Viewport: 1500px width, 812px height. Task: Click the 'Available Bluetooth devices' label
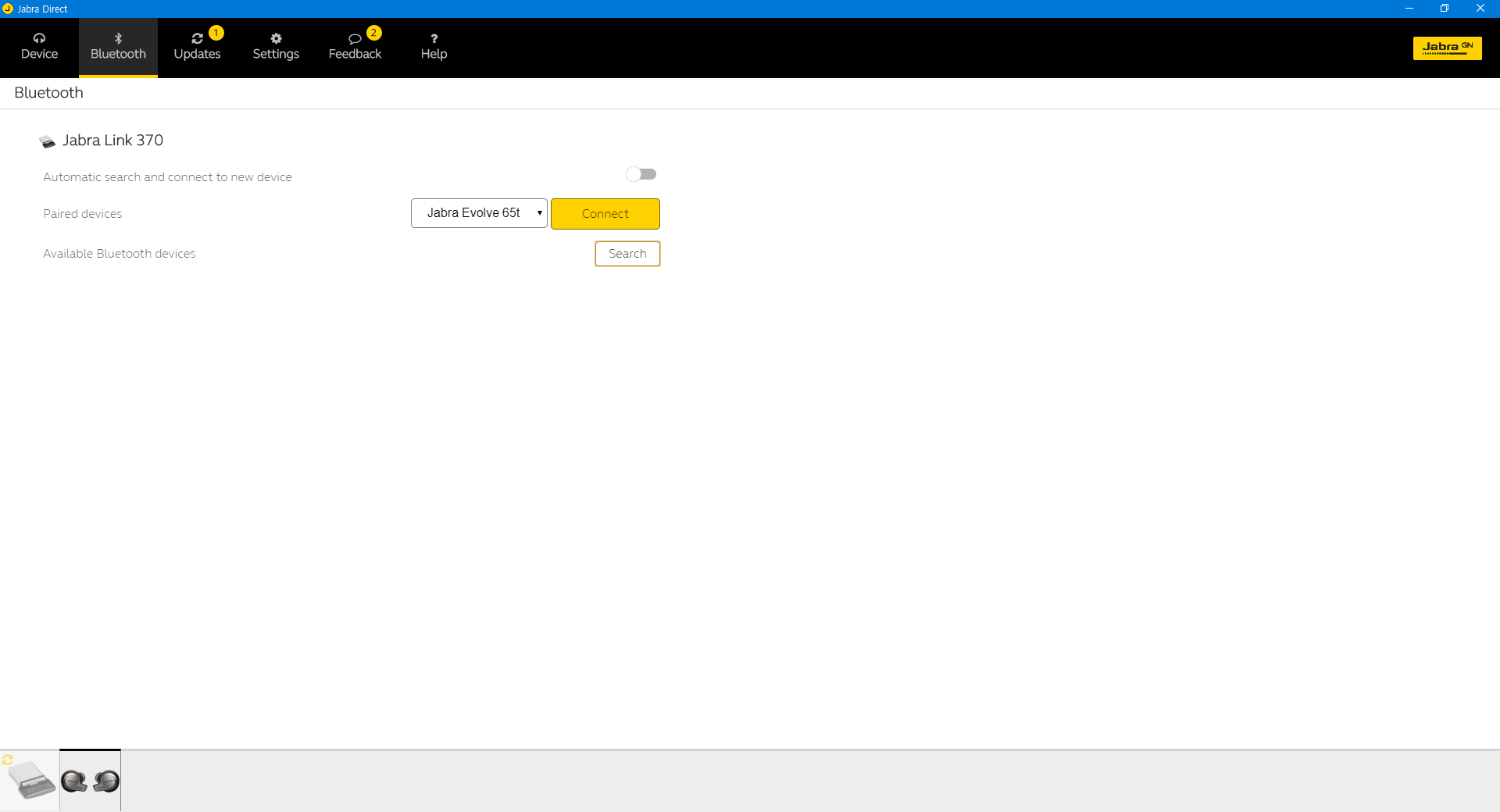click(120, 254)
